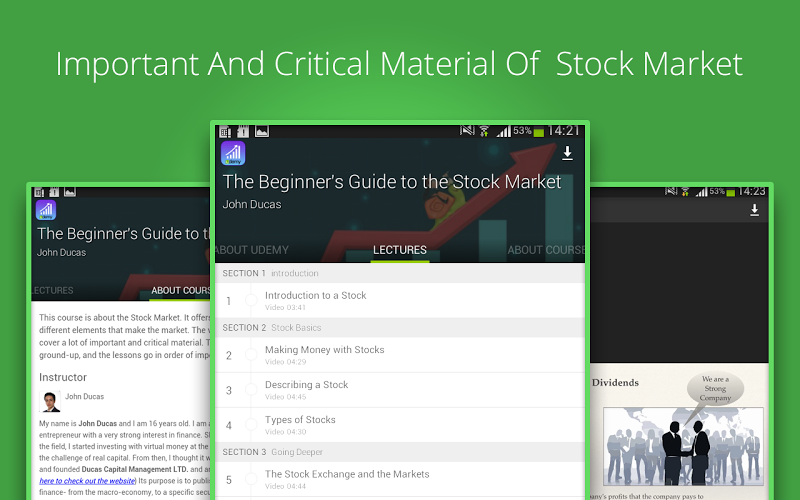Toggle the completion circle for lecture 2
800x500 pixels.
pyautogui.click(x=251, y=355)
